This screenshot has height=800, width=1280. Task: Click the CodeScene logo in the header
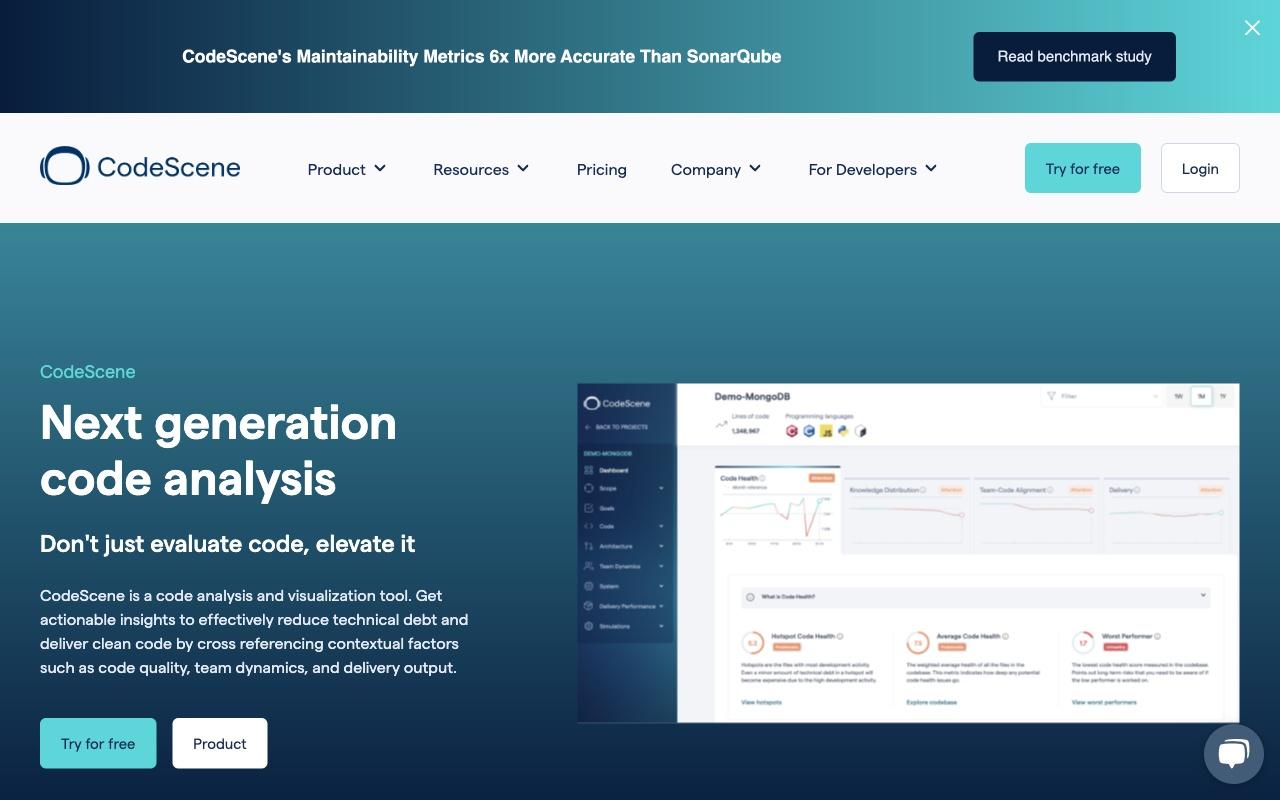(x=140, y=166)
